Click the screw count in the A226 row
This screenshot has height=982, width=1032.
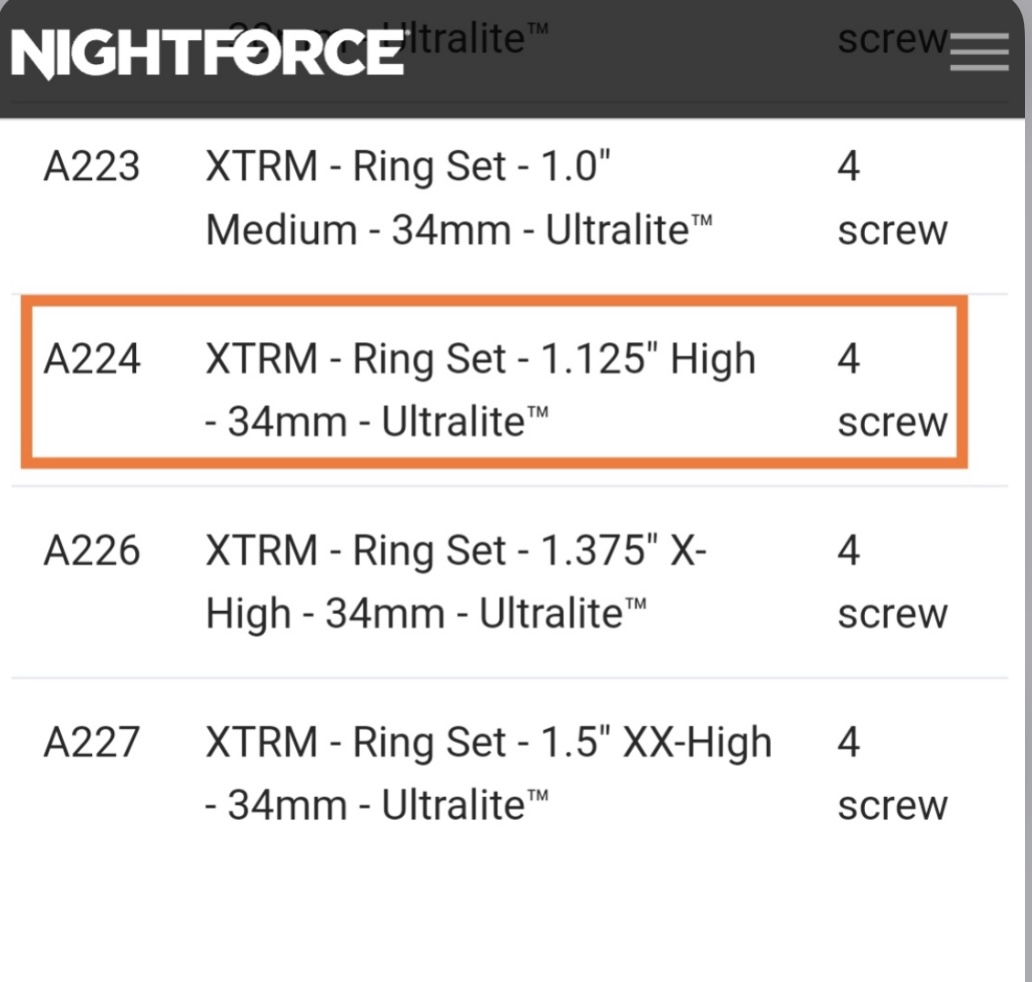892,583
